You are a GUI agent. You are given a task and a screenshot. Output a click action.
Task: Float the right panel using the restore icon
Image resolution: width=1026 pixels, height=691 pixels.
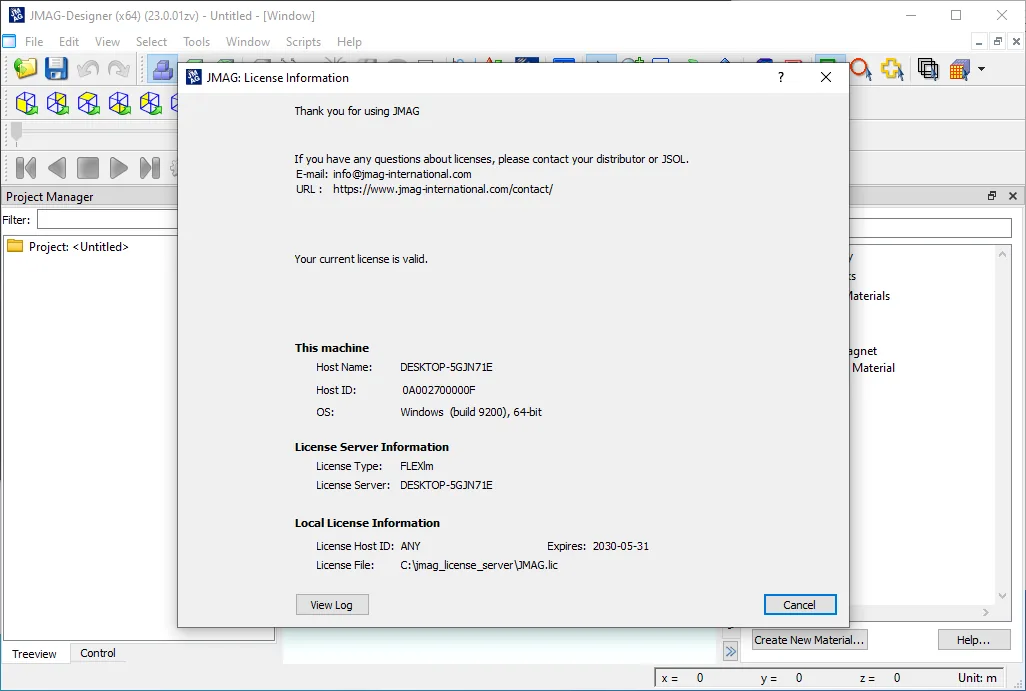pyautogui.click(x=992, y=196)
